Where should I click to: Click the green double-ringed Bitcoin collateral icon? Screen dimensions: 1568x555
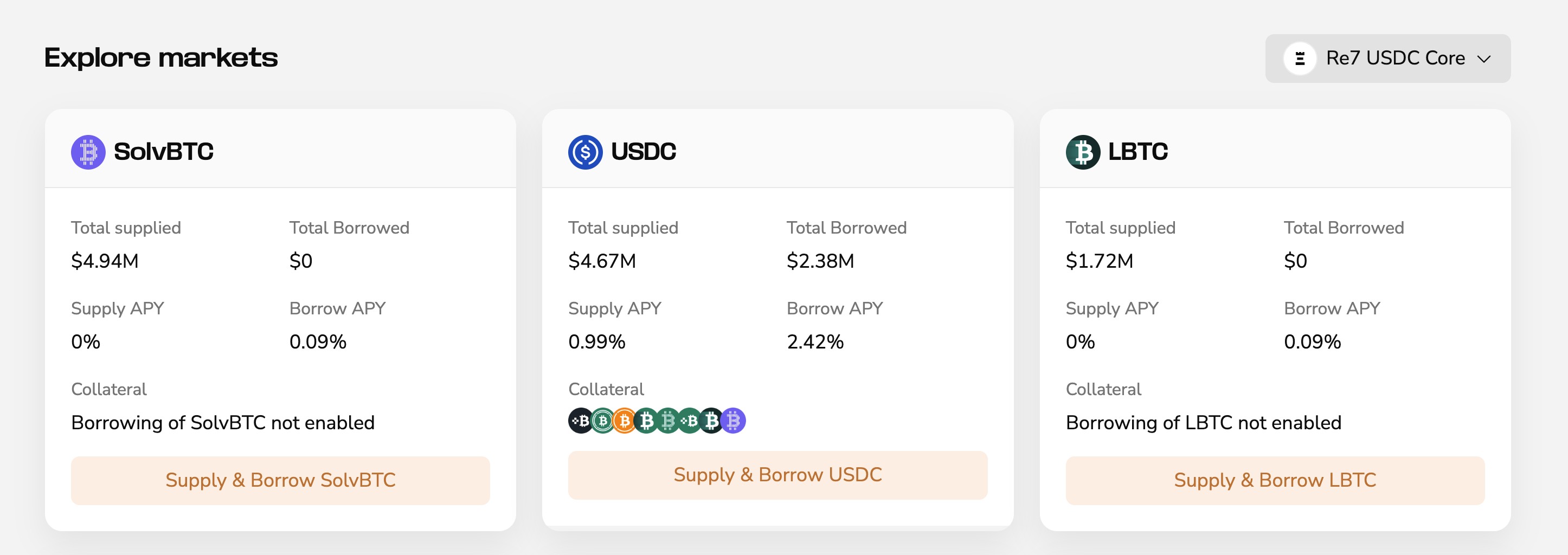tap(602, 421)
